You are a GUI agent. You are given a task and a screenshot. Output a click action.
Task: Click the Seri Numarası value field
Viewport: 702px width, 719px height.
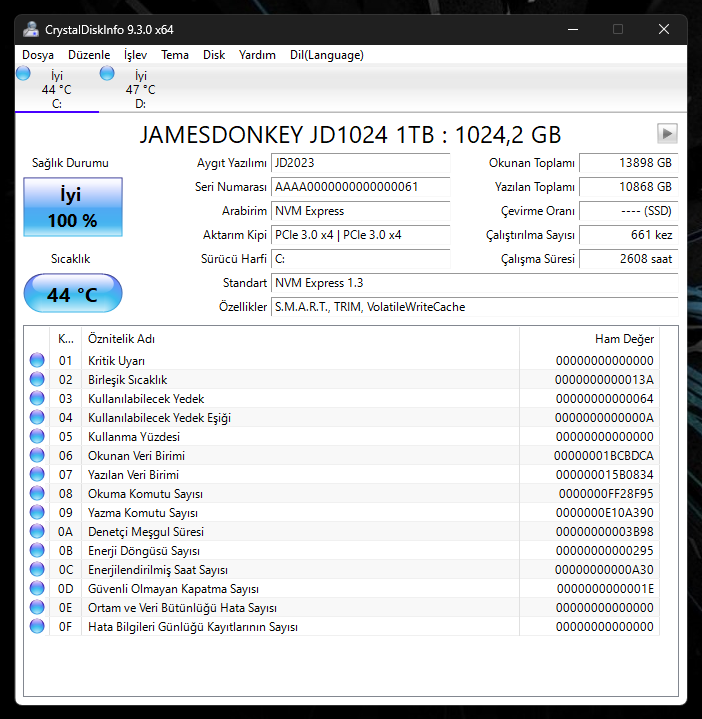pos(361,187)
